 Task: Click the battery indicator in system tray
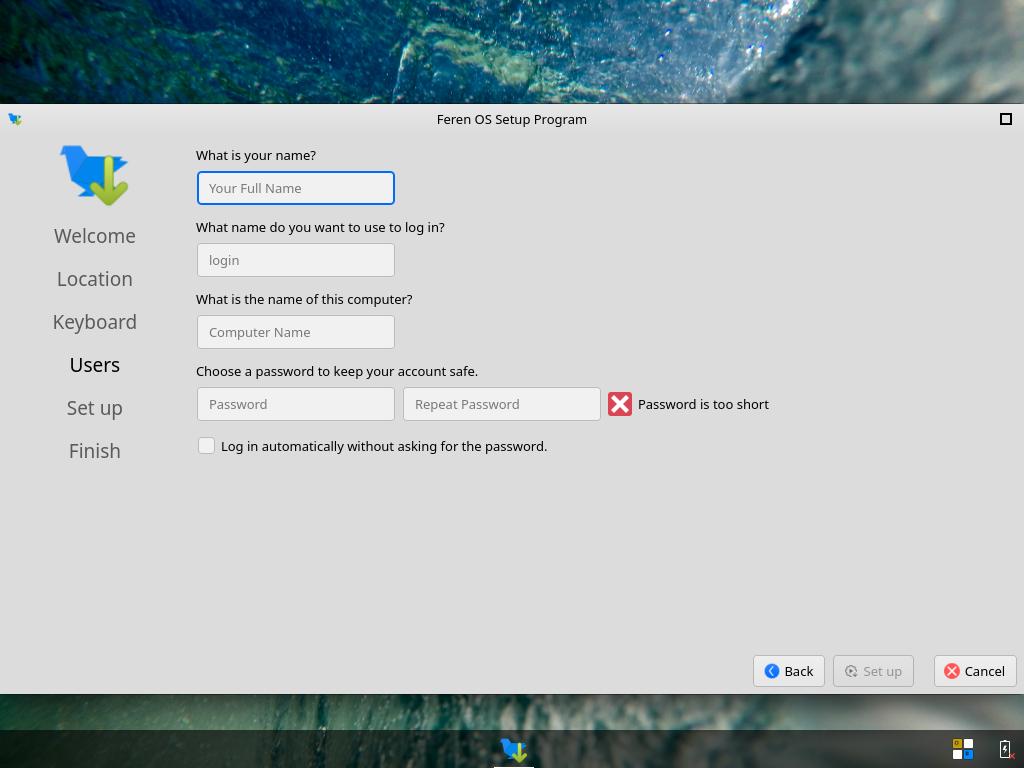coord(1006,749)
